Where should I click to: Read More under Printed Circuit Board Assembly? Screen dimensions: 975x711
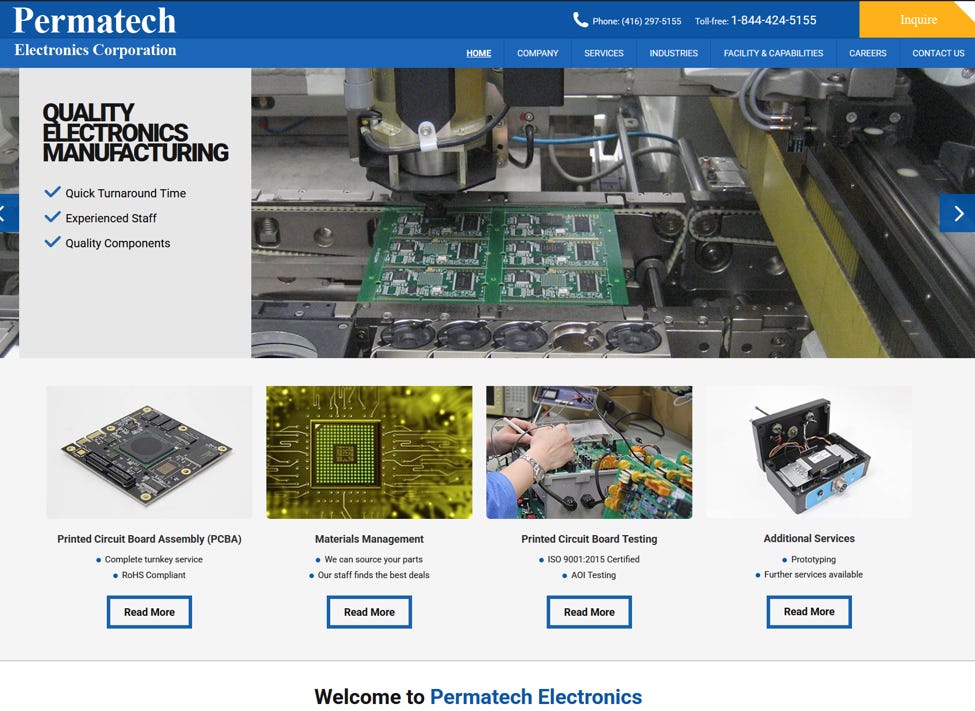(149, 612)
